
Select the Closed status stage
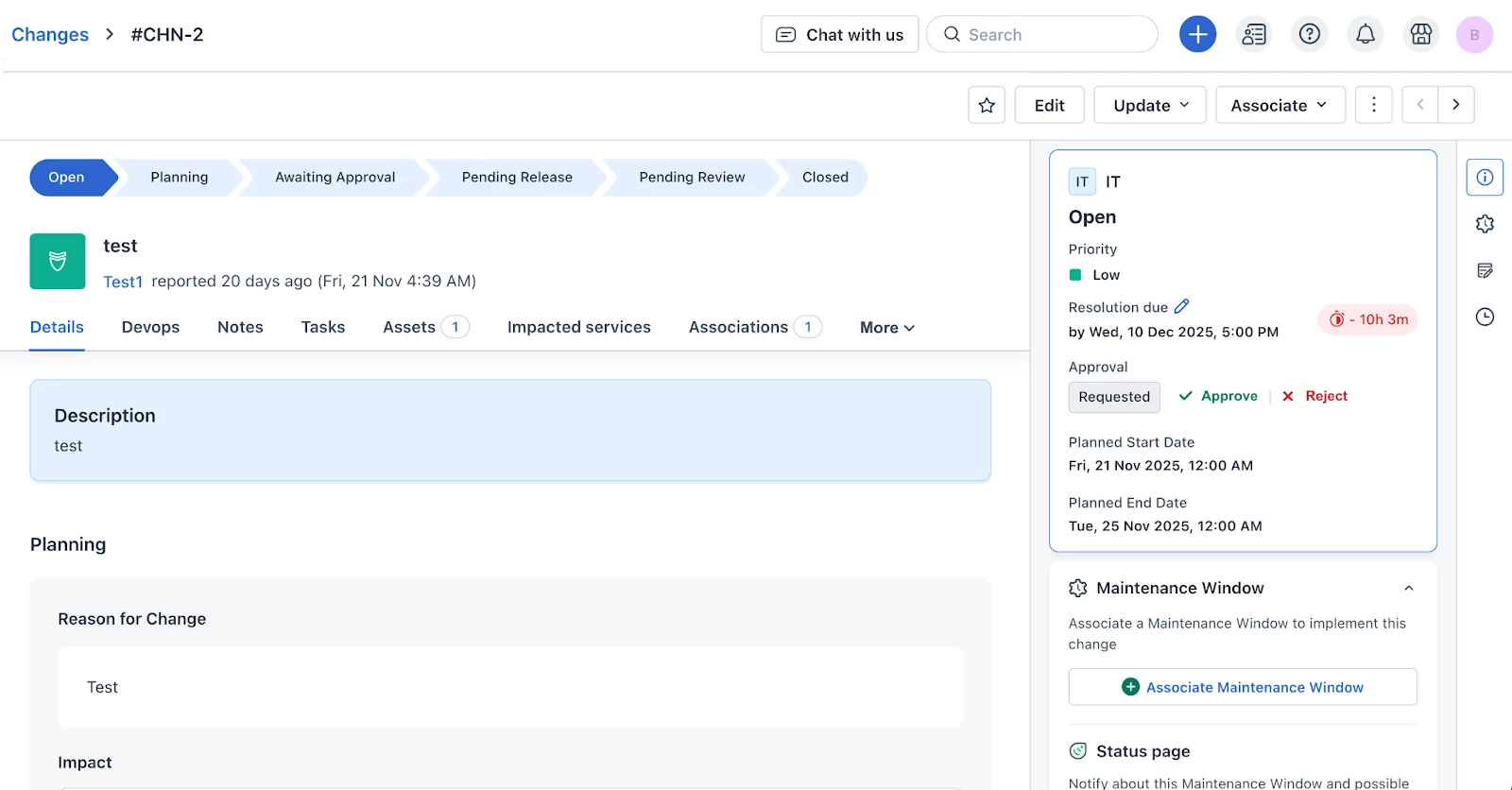[x=825, y=178]
